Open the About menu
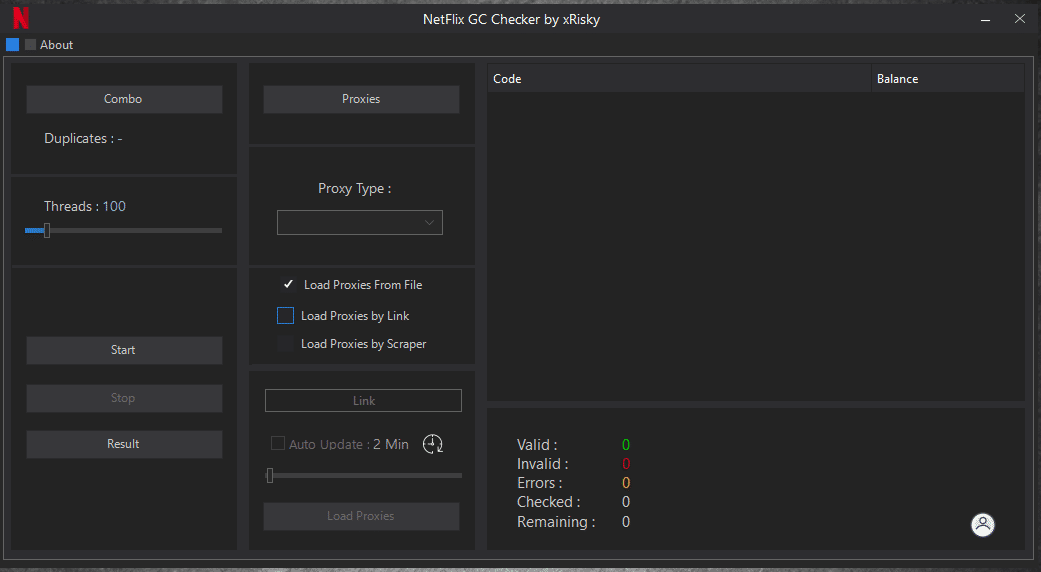 click(56, 45)
